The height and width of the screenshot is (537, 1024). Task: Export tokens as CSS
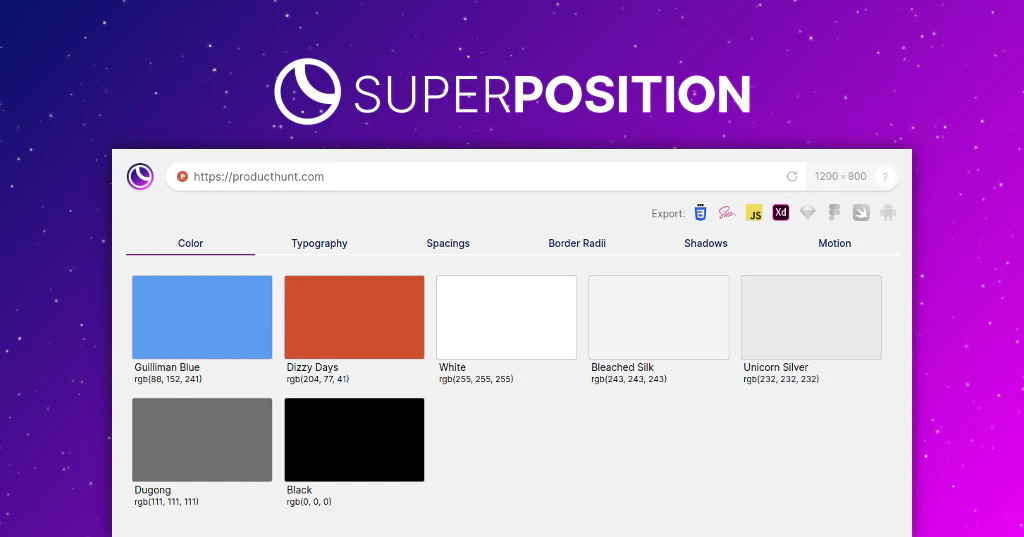tap(700, 212)
